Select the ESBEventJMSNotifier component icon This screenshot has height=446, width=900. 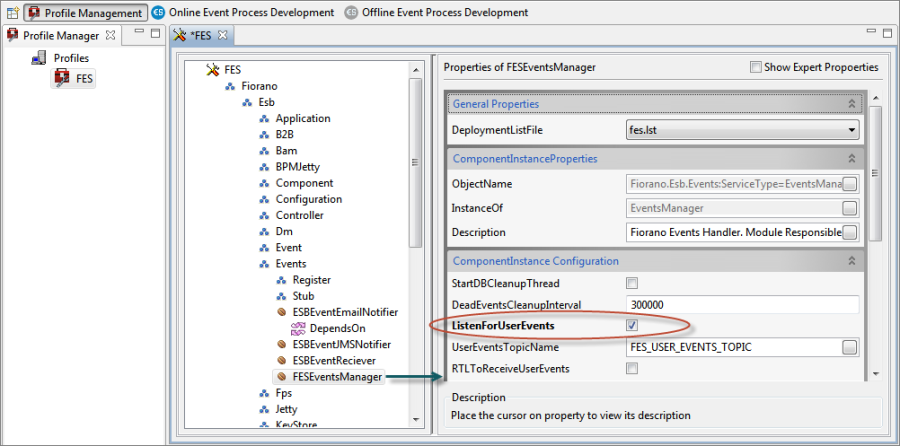tap(281, 345)
